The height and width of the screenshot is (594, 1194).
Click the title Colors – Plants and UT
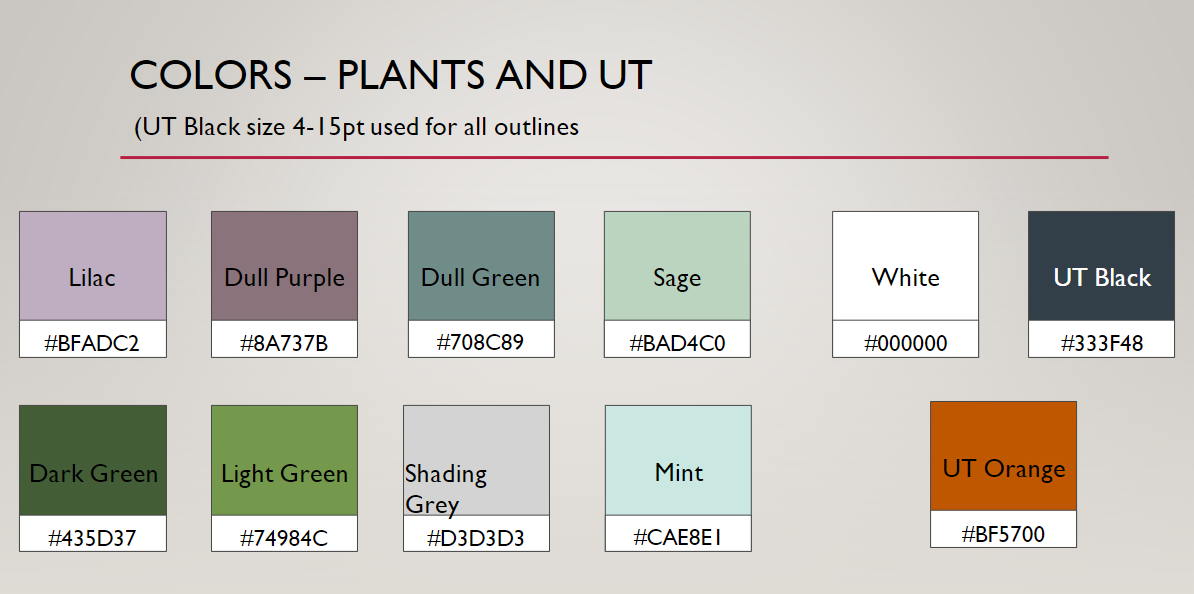click(391, 75)
